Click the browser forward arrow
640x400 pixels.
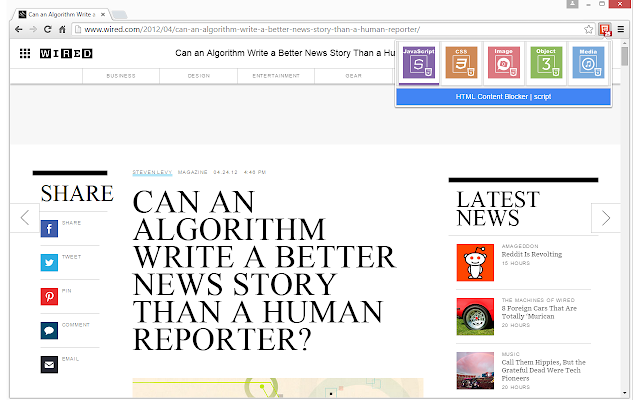(33, 29)
